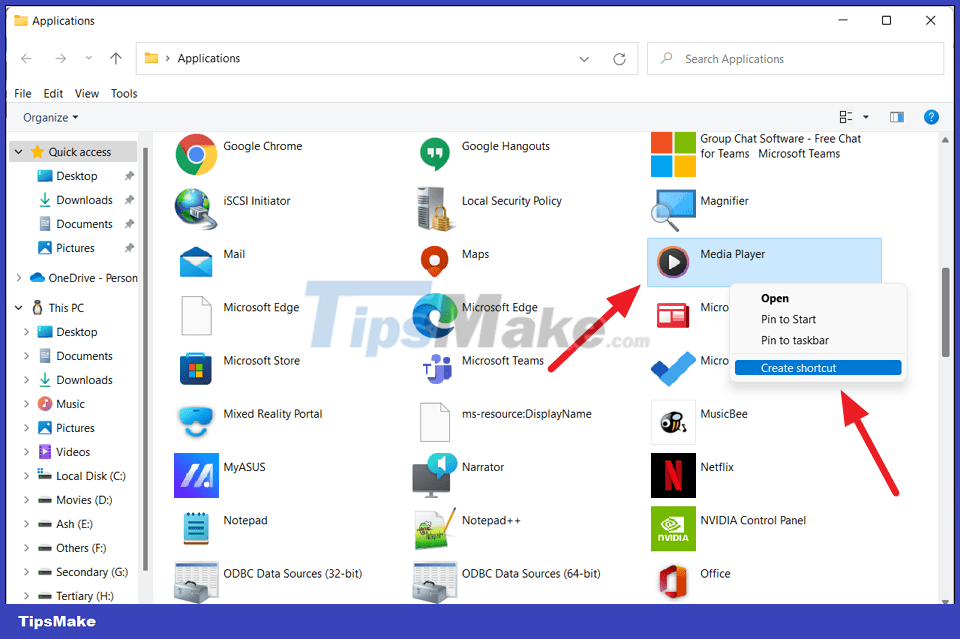Unpin Downloads from Quick access

coord(129,199)
